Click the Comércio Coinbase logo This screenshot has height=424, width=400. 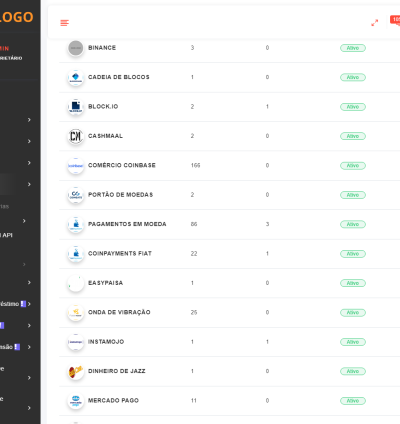(76, 165)
